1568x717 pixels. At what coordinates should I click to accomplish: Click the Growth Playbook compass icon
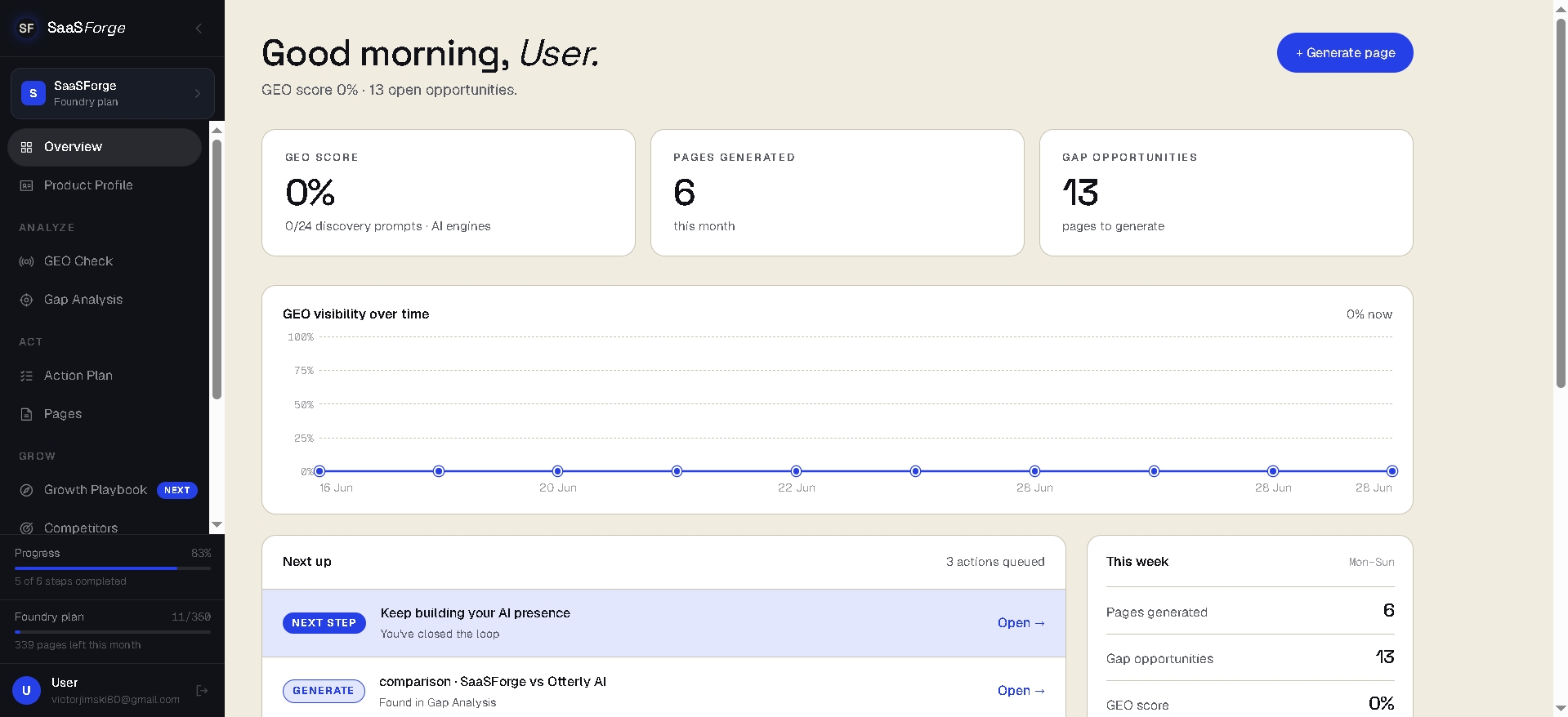[26, 490]
